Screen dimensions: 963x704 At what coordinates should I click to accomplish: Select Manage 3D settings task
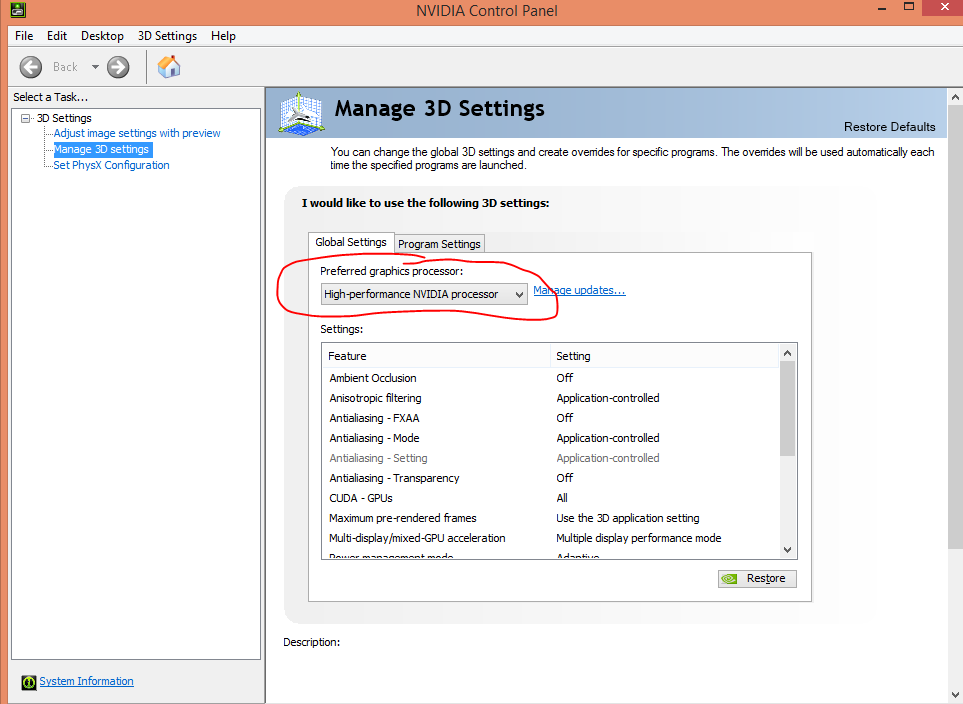click(x=101, y=149)
